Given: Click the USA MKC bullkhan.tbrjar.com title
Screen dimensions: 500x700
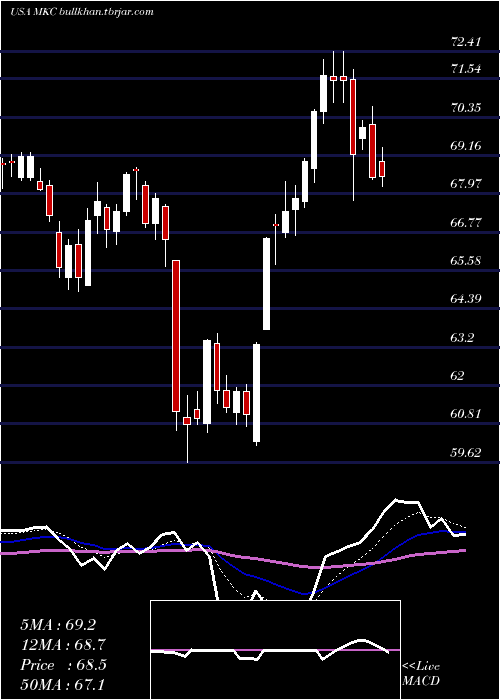Looking at the screenshot, I should coord(81,12).
